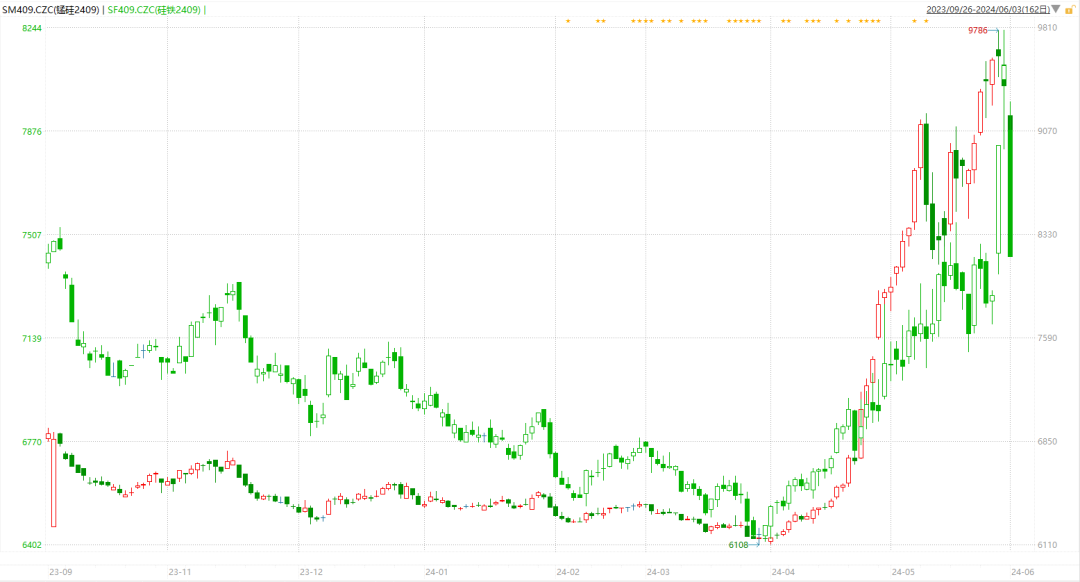Click the 6108 low price marker
Image resolution: width=1080 pixels, height=582 pixels.
tap(738, 545)
